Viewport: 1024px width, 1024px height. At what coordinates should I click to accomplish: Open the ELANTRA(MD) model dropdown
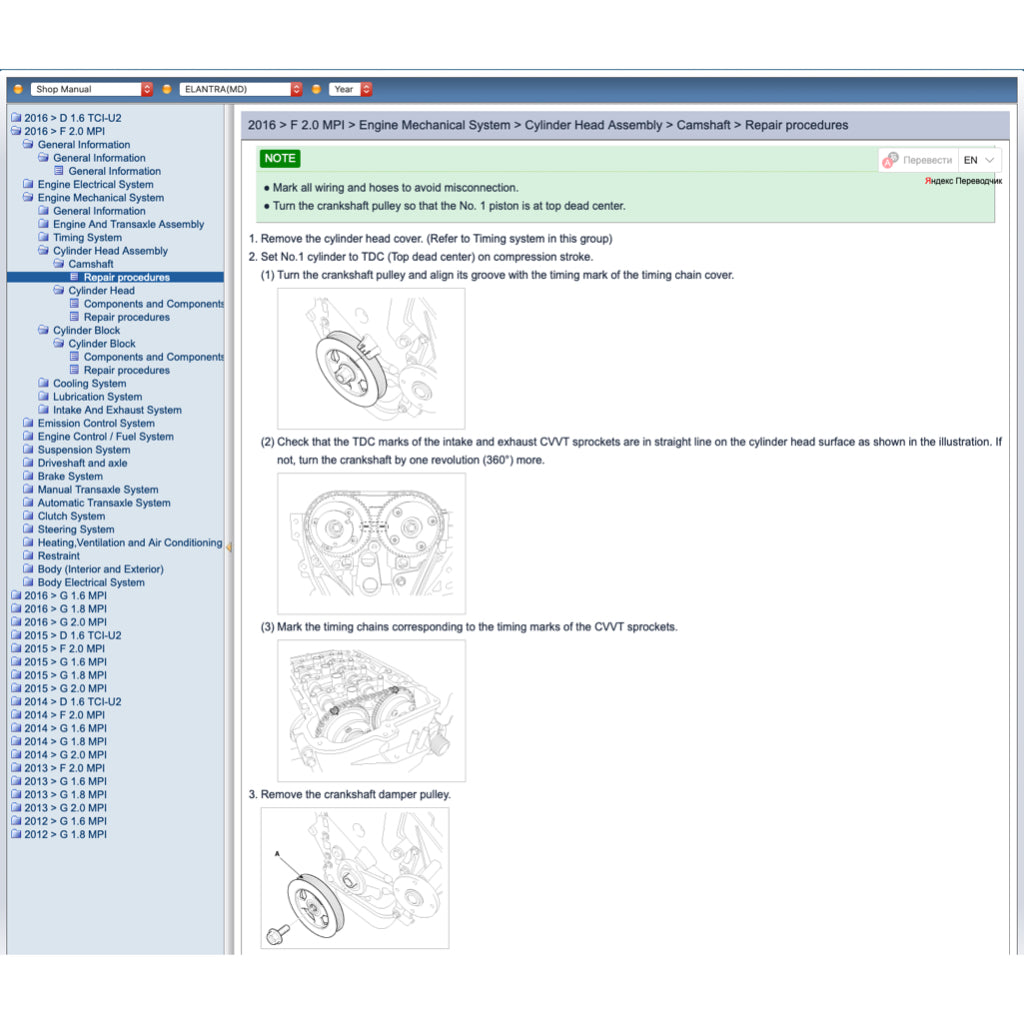click(241, 89)
